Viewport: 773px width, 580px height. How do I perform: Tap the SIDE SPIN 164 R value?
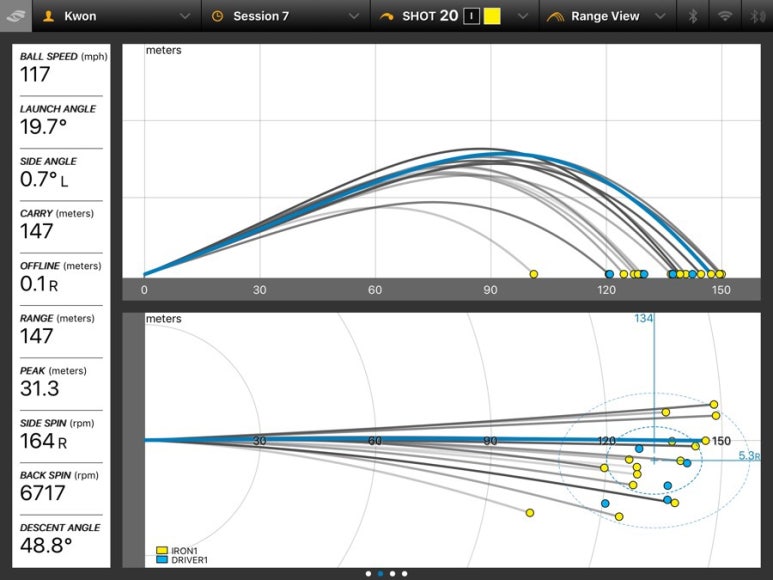point(43,441)
